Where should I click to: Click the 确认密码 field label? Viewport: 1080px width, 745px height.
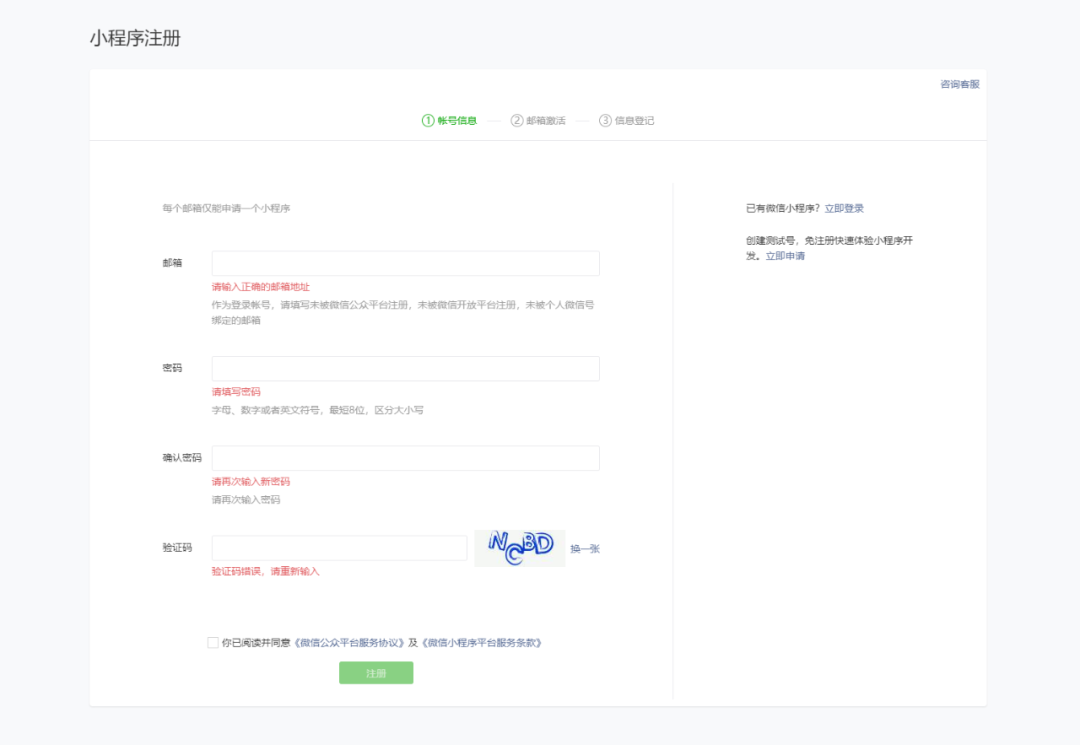[x=181, y=458]
